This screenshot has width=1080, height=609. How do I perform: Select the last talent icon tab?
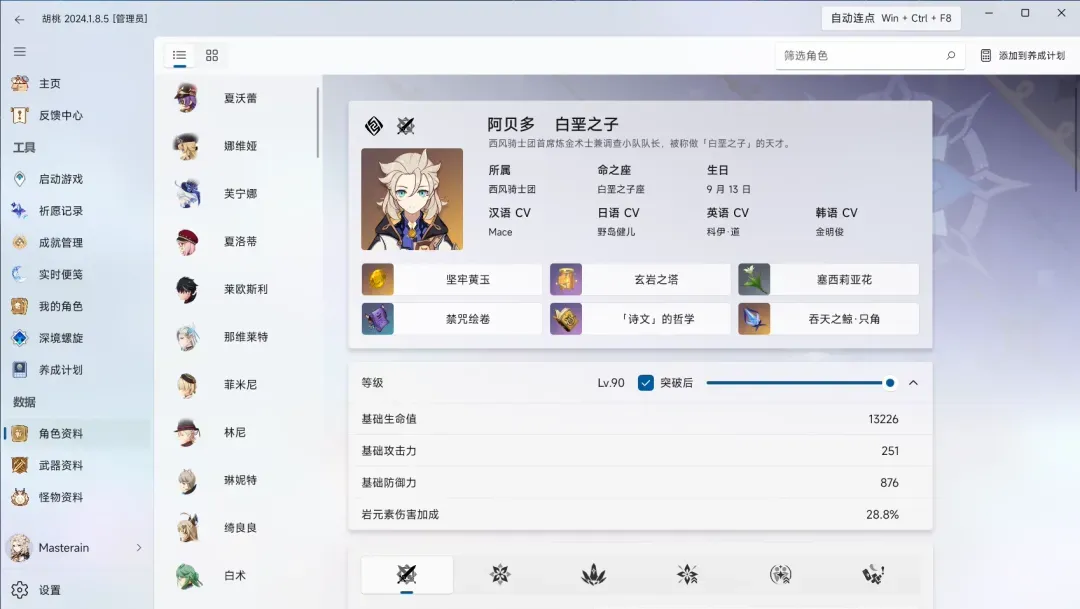[x=873, y=574]
